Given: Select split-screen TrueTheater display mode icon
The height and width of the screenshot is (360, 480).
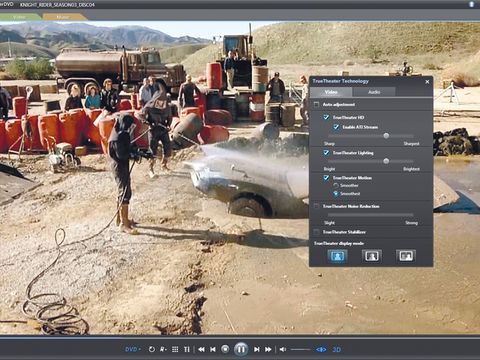Looking at the screenshot, I should coord(371,256).
